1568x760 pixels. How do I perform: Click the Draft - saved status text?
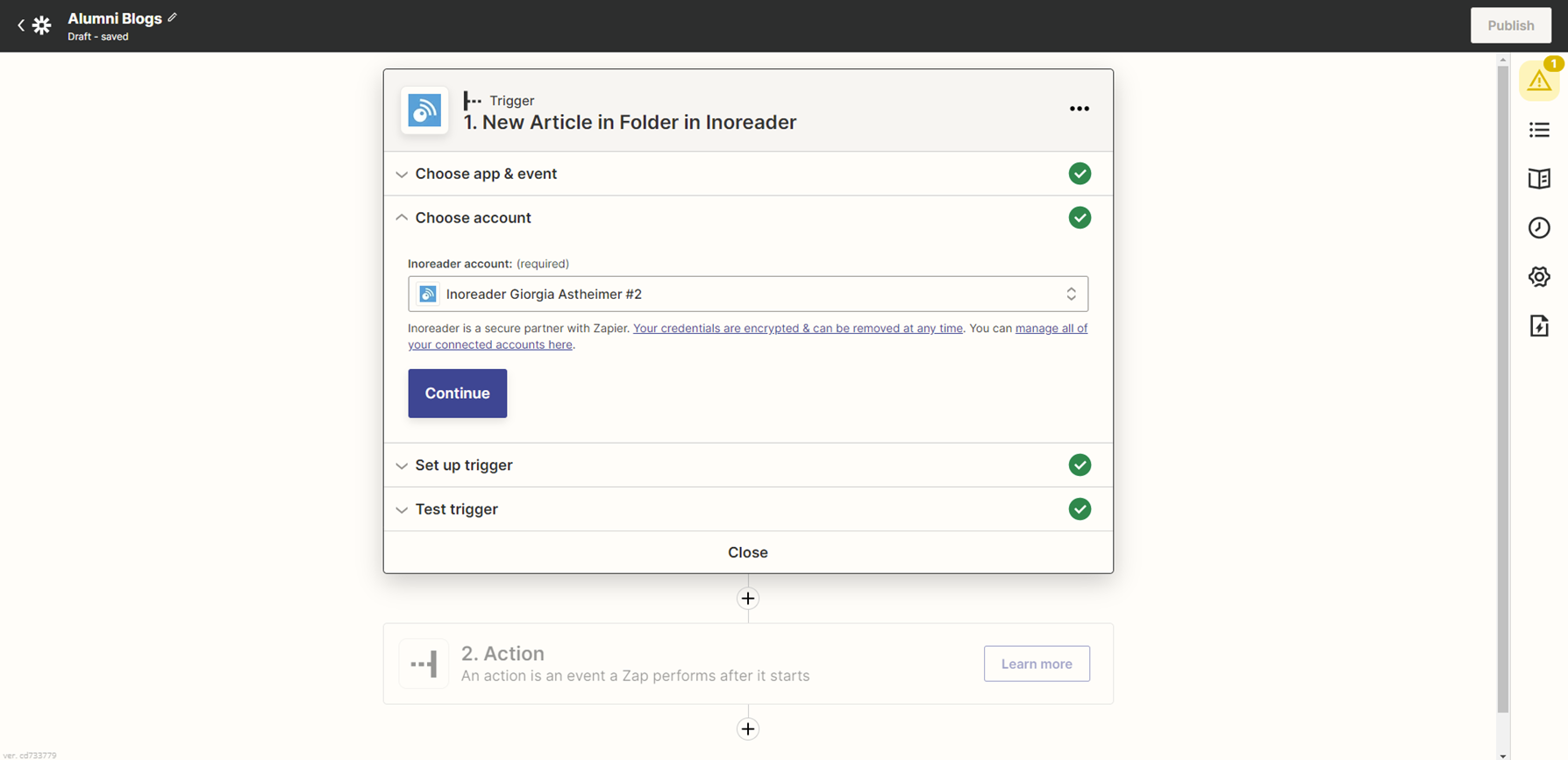coord(98,37)
